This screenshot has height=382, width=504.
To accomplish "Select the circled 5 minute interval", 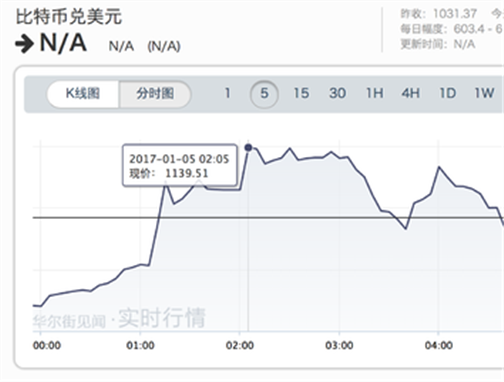I will point(264,94).
